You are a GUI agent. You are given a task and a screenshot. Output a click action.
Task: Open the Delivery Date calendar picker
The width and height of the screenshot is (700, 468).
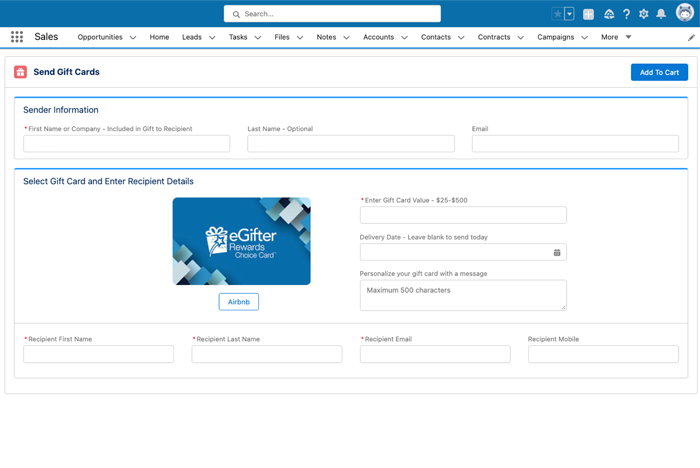pos(557,253)
